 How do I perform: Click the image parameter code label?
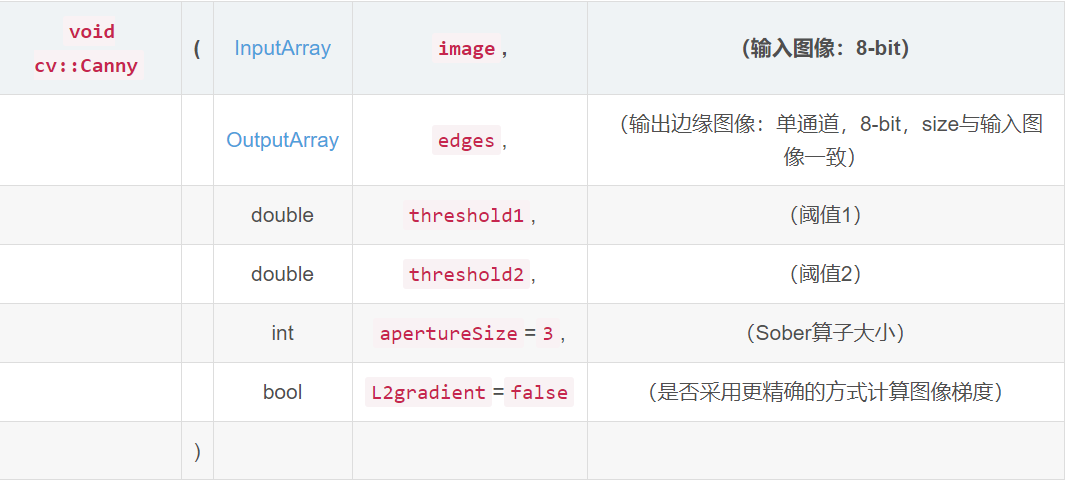tap(466, 49)
